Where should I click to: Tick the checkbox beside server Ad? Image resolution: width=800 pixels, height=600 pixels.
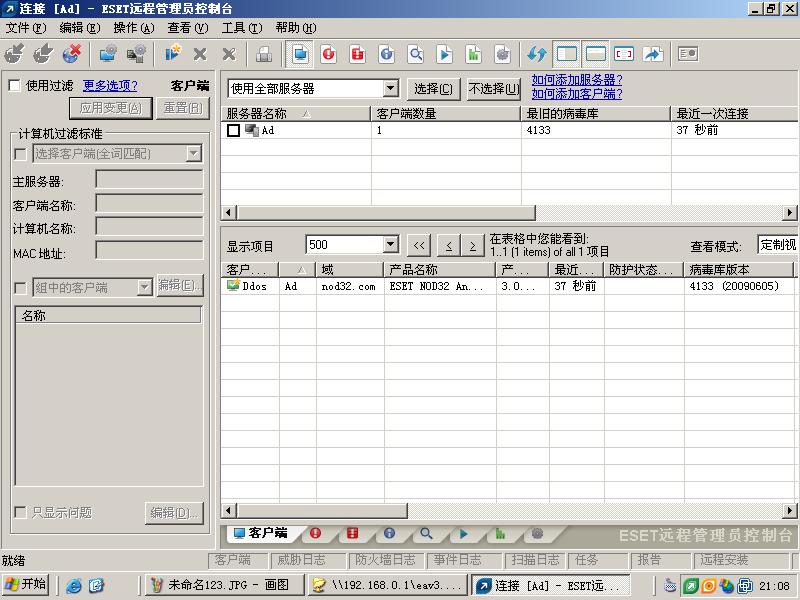pyautogui.click(x=233, y=130)
